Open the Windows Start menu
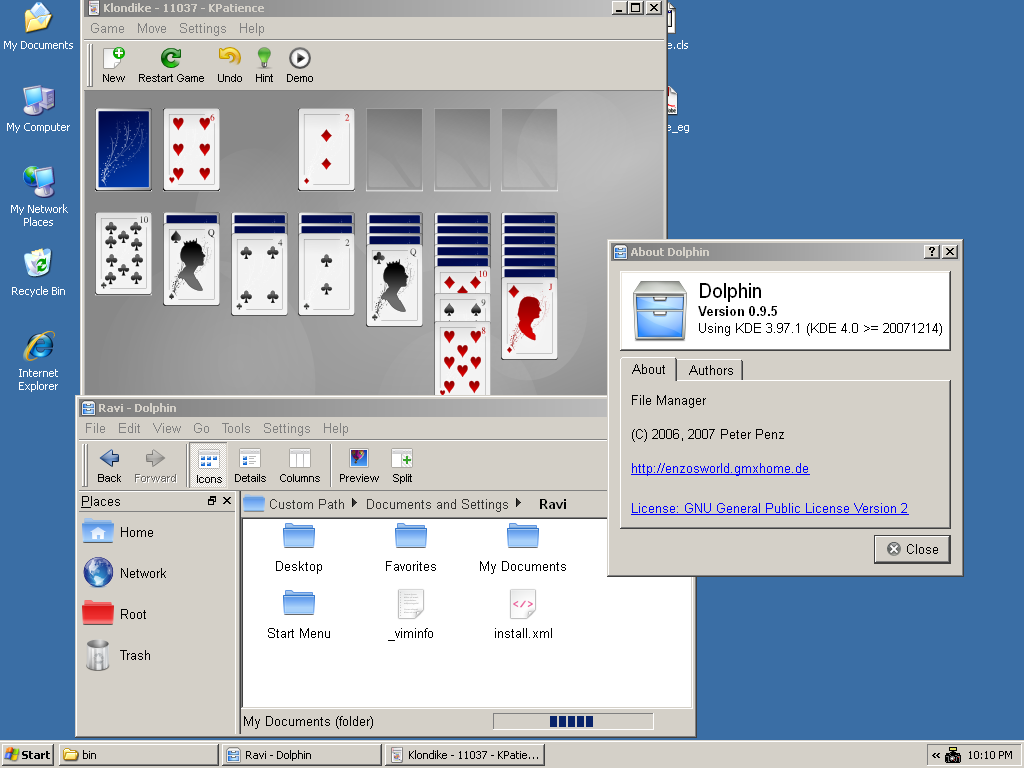The width and height of the screenshot is (1024, 768). tap(27, 755)
